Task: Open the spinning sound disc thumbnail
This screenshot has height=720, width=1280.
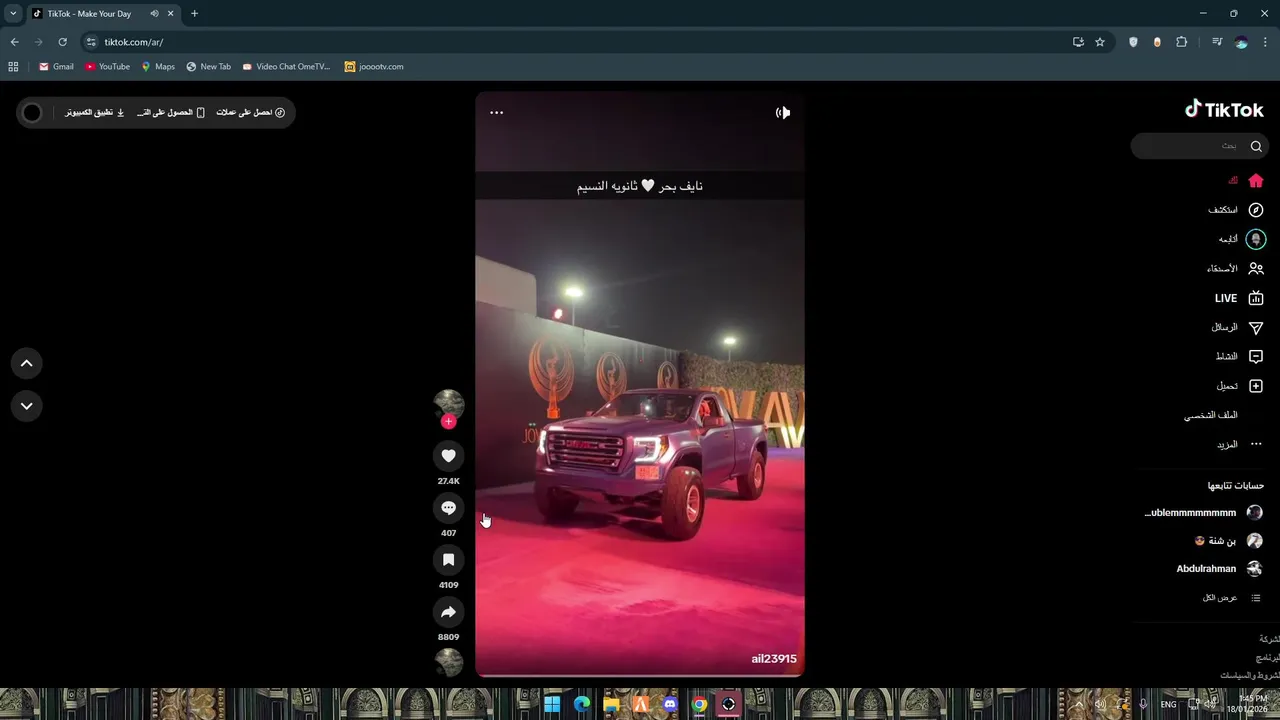Action: [x=448, y=662]
